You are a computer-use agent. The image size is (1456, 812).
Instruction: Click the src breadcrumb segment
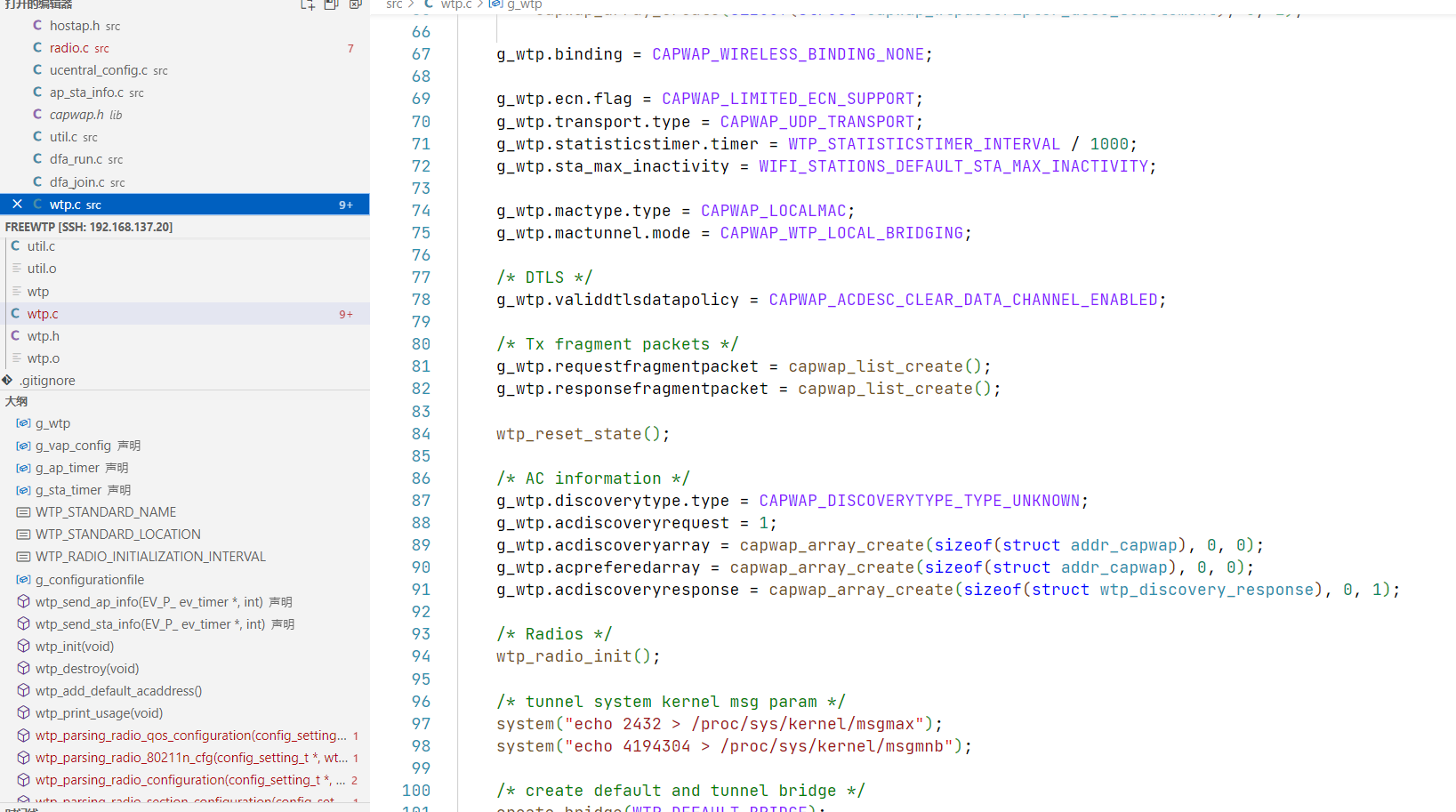pyautogui.click(x=394, y=4)
